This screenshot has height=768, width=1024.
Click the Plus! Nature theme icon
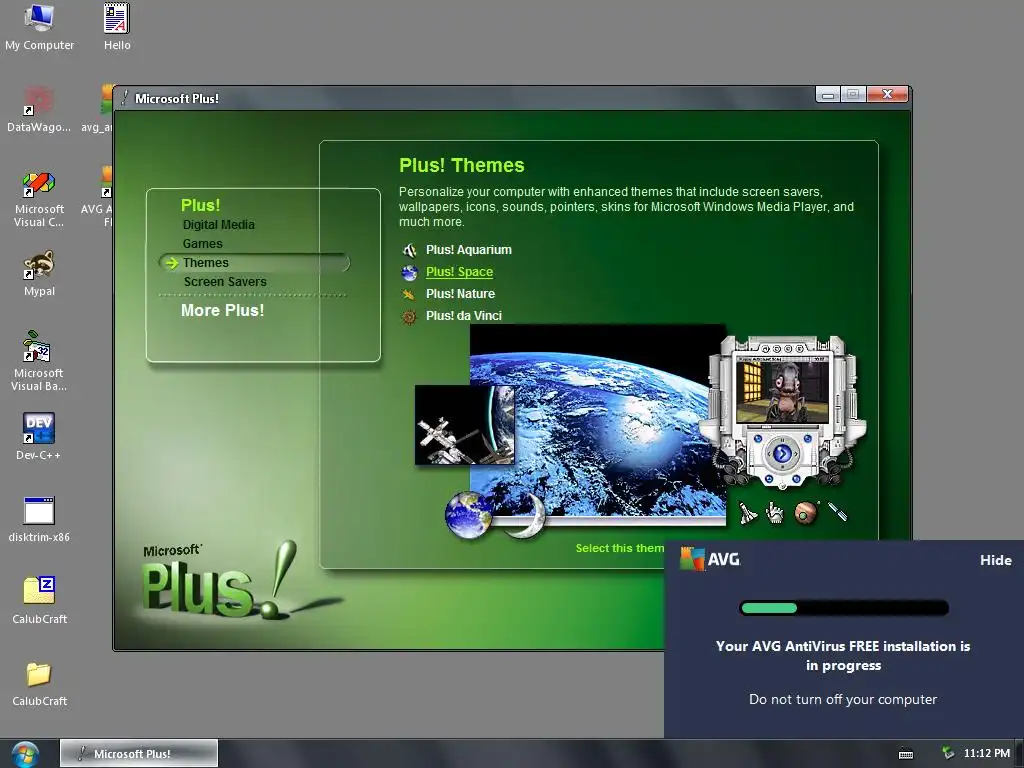coord(409,294)
